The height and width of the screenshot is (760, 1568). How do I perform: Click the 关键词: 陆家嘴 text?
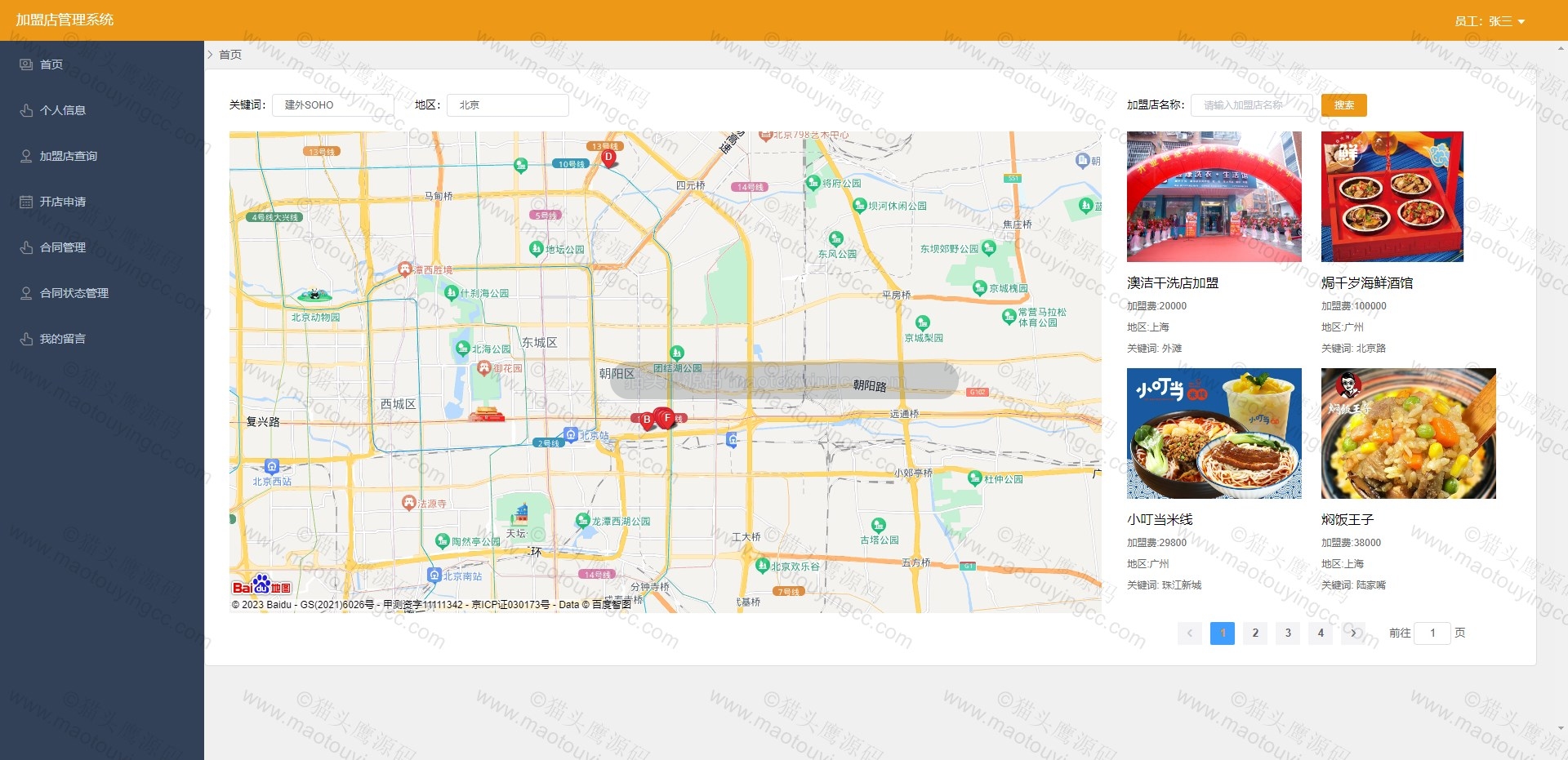[1353, 585]
